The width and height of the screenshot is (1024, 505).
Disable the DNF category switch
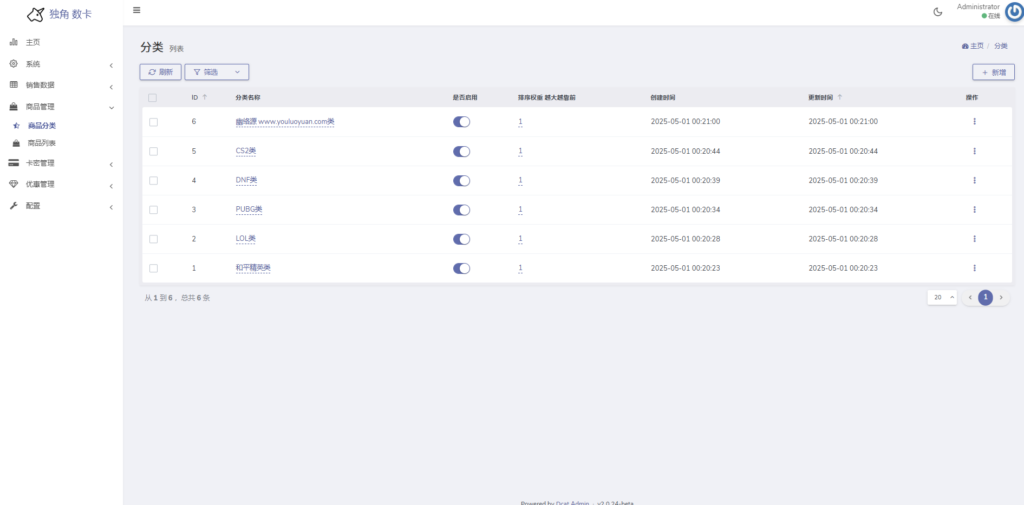[x=462, y=180]
